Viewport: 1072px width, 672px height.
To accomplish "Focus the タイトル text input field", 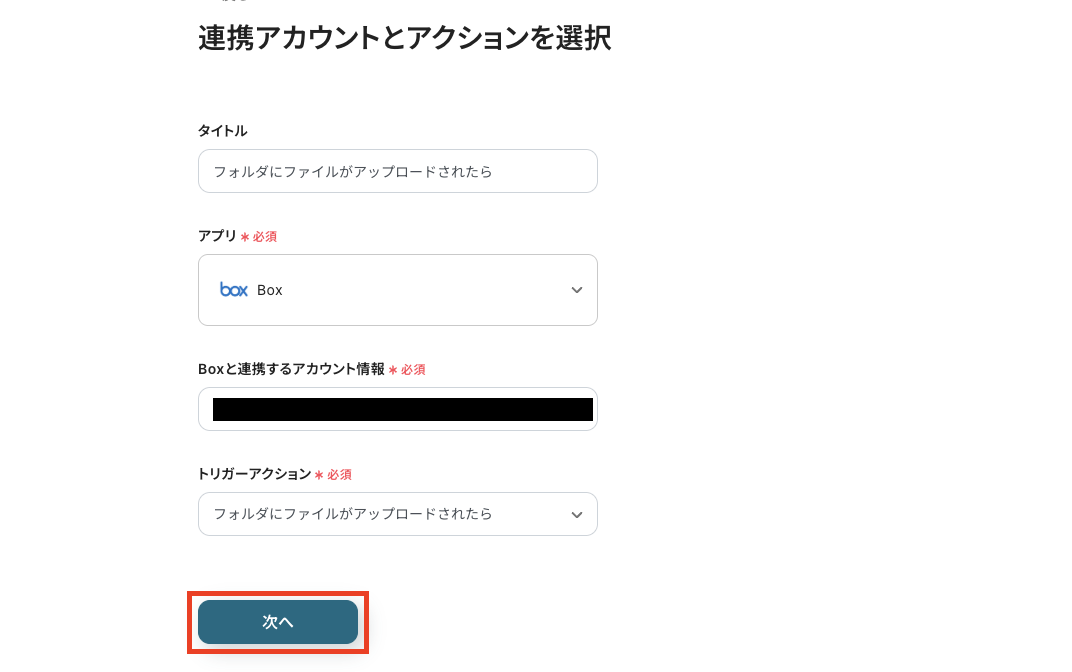I will 397,171.
